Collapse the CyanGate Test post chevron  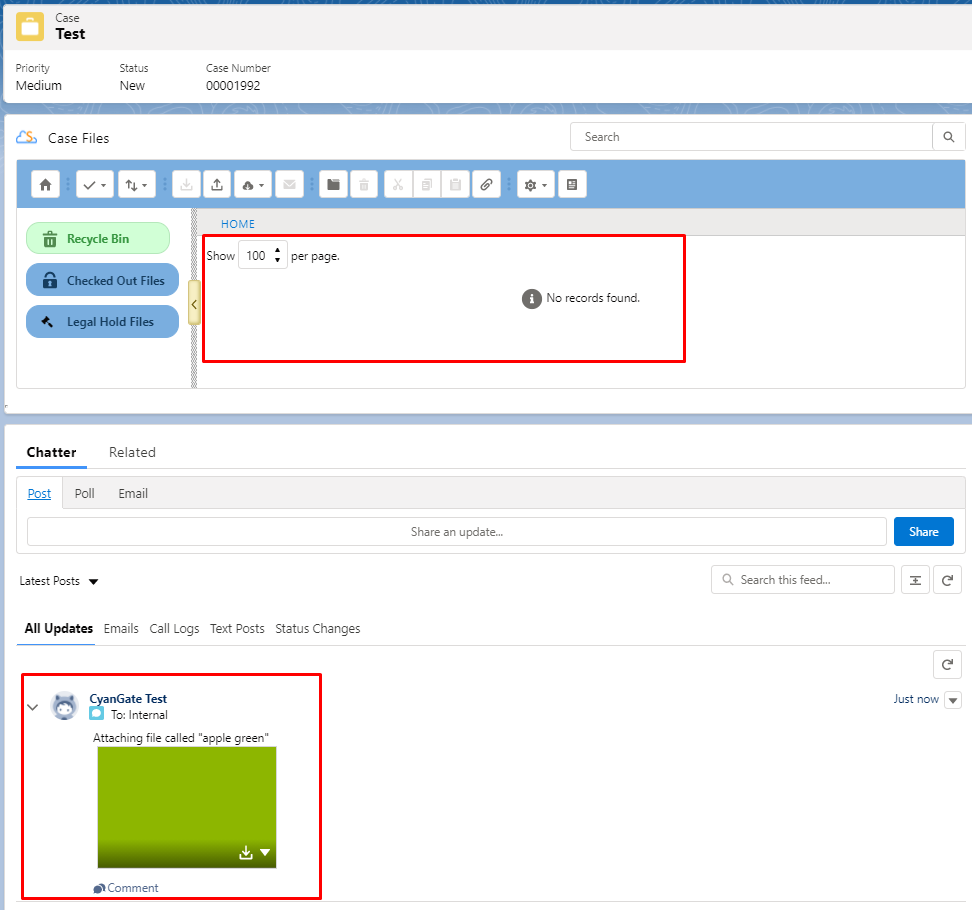click(x=32, y=707)
